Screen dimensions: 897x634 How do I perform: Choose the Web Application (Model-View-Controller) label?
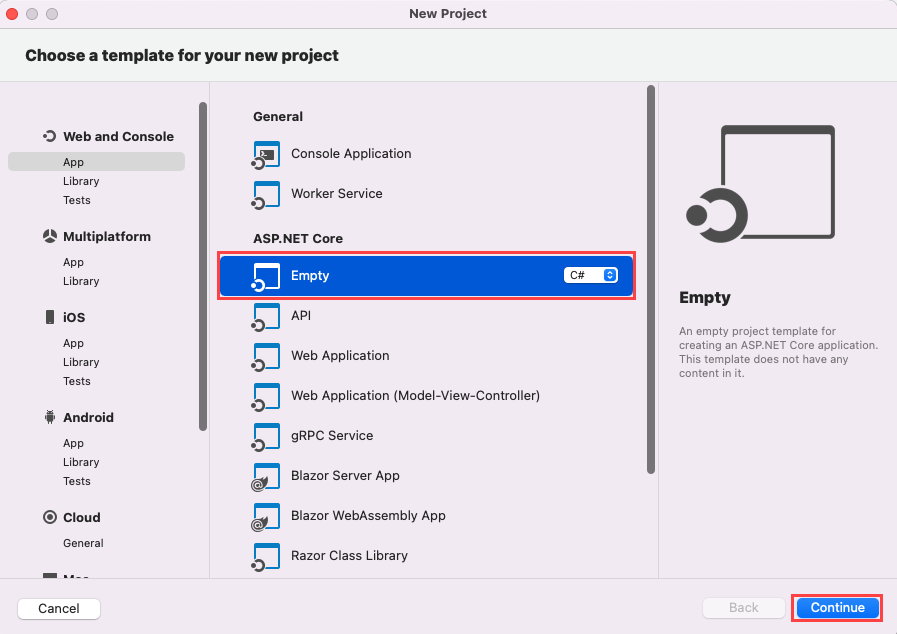pos(415,395)
